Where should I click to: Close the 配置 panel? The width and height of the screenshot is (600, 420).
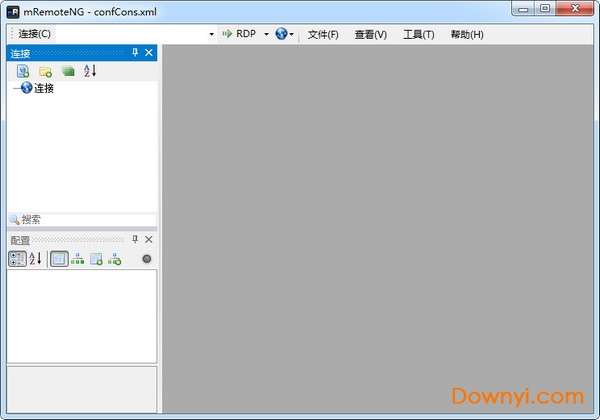click(x=149, y=239)
